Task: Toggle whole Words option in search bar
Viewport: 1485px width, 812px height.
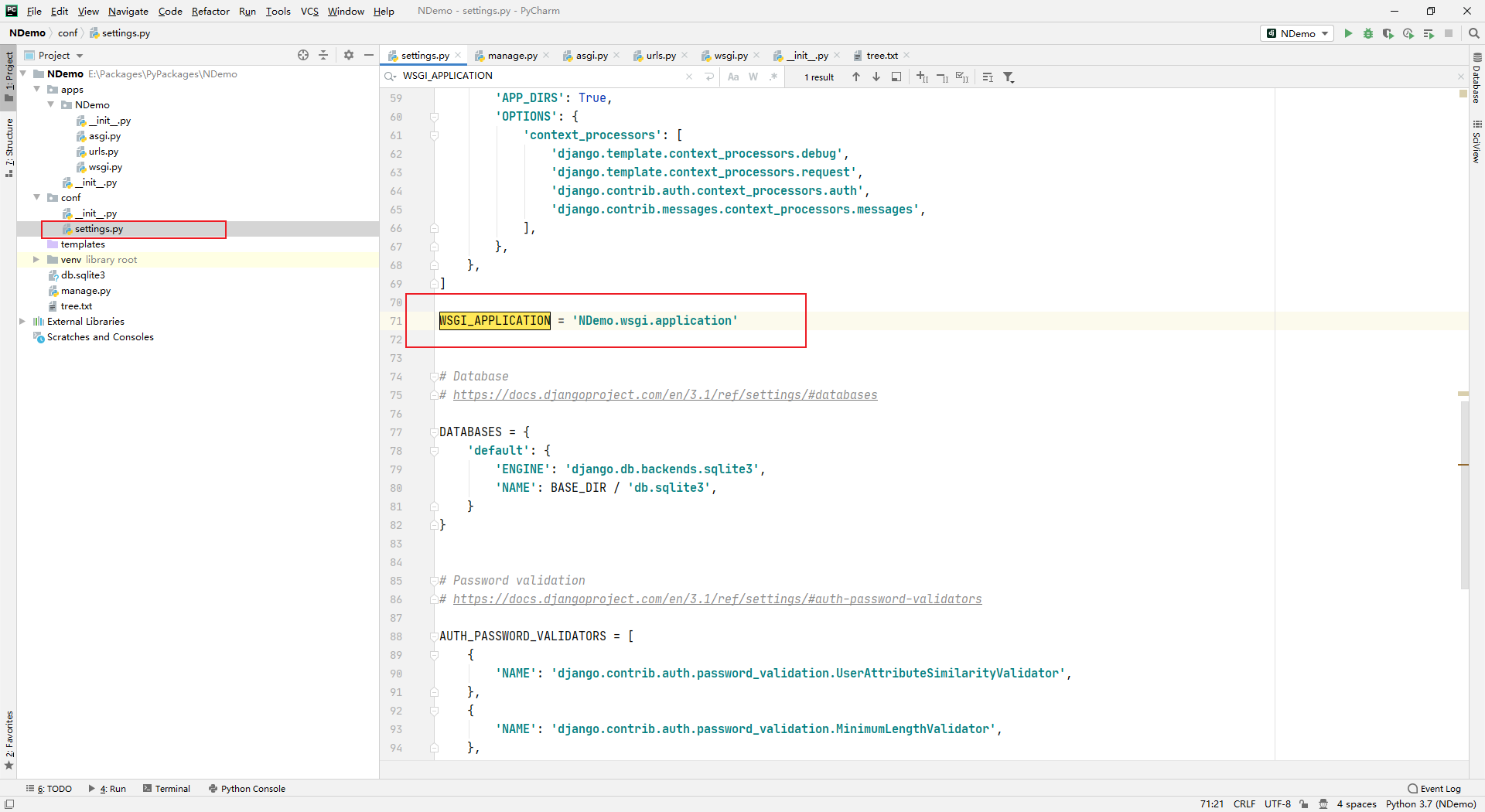Action: click(753, 77)
